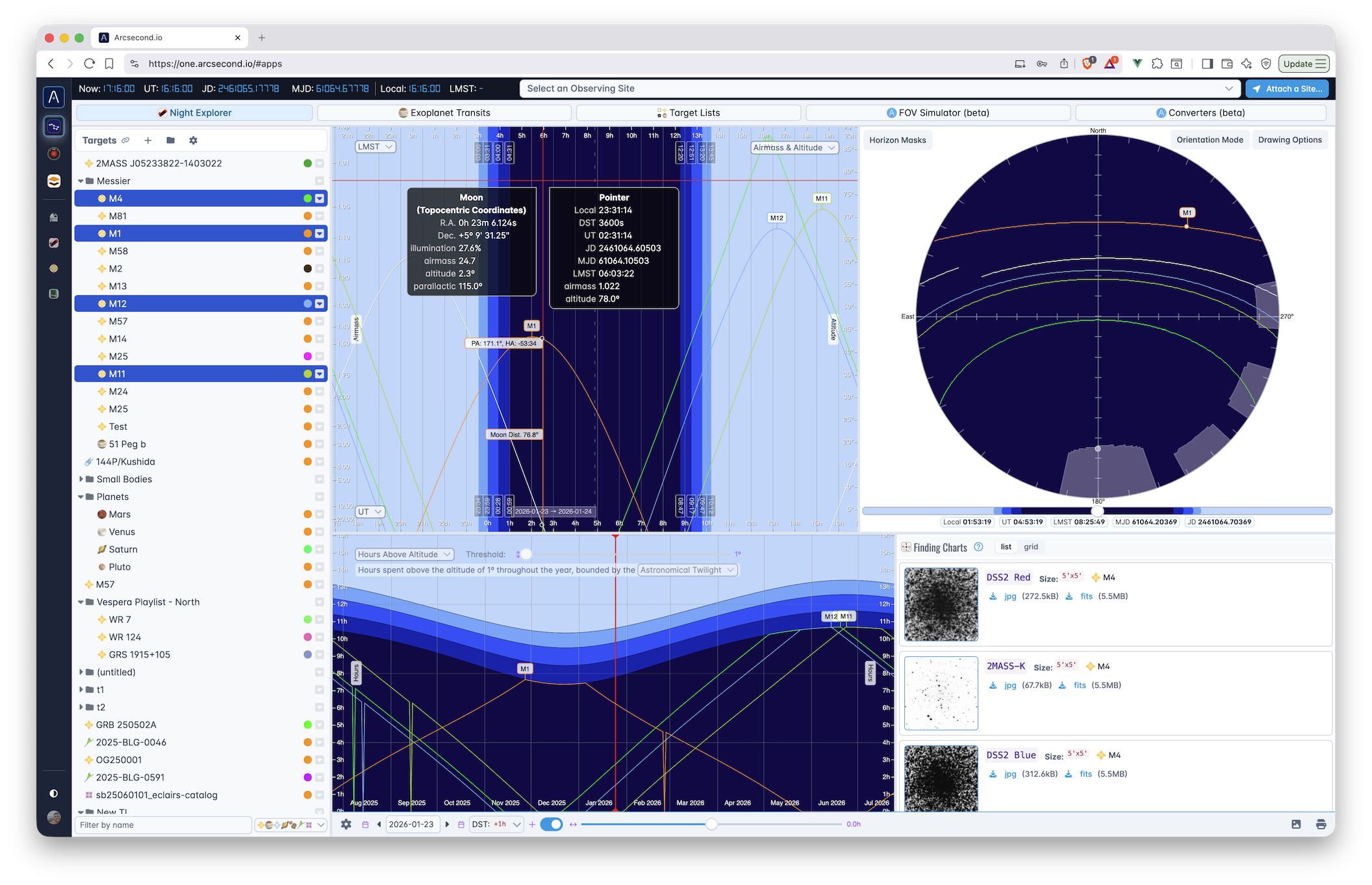The image size is (1372, 885).
Task: Enable the Mars row checkbox
Action: 320,515
